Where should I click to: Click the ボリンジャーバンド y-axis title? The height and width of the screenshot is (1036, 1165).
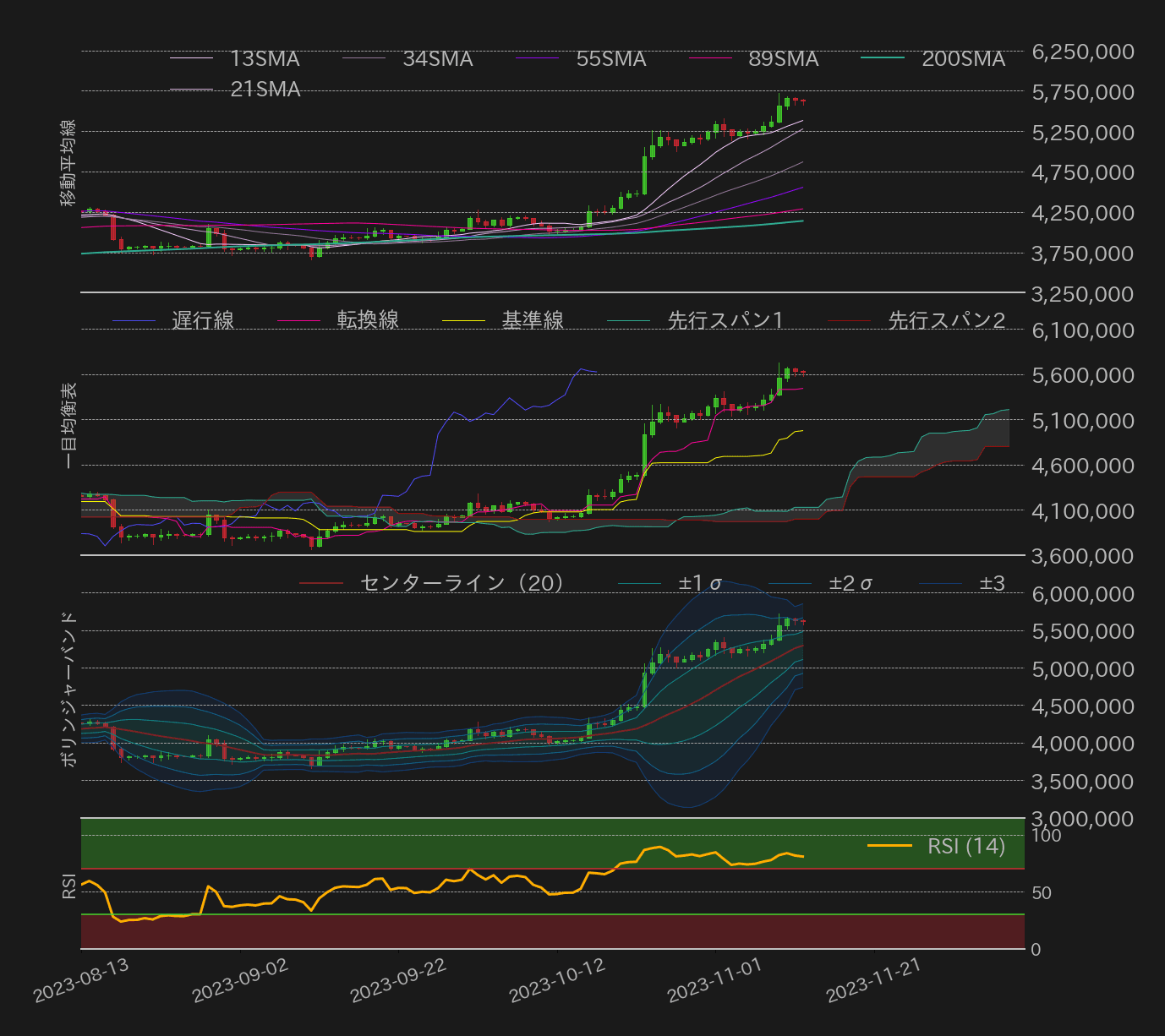tap(69, 690)
